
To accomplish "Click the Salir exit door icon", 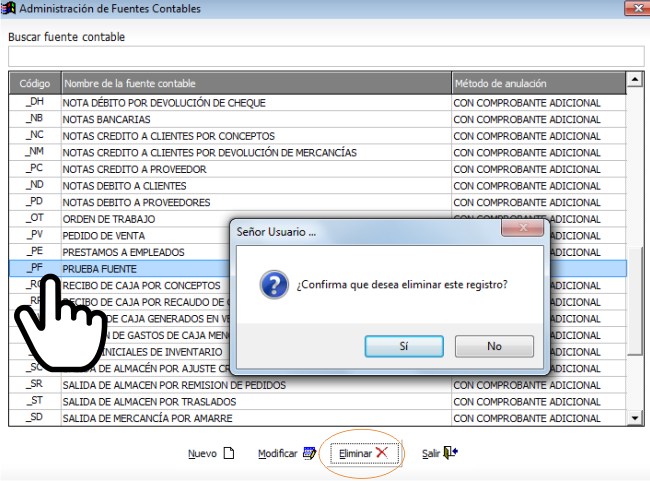I will point(450,452).
